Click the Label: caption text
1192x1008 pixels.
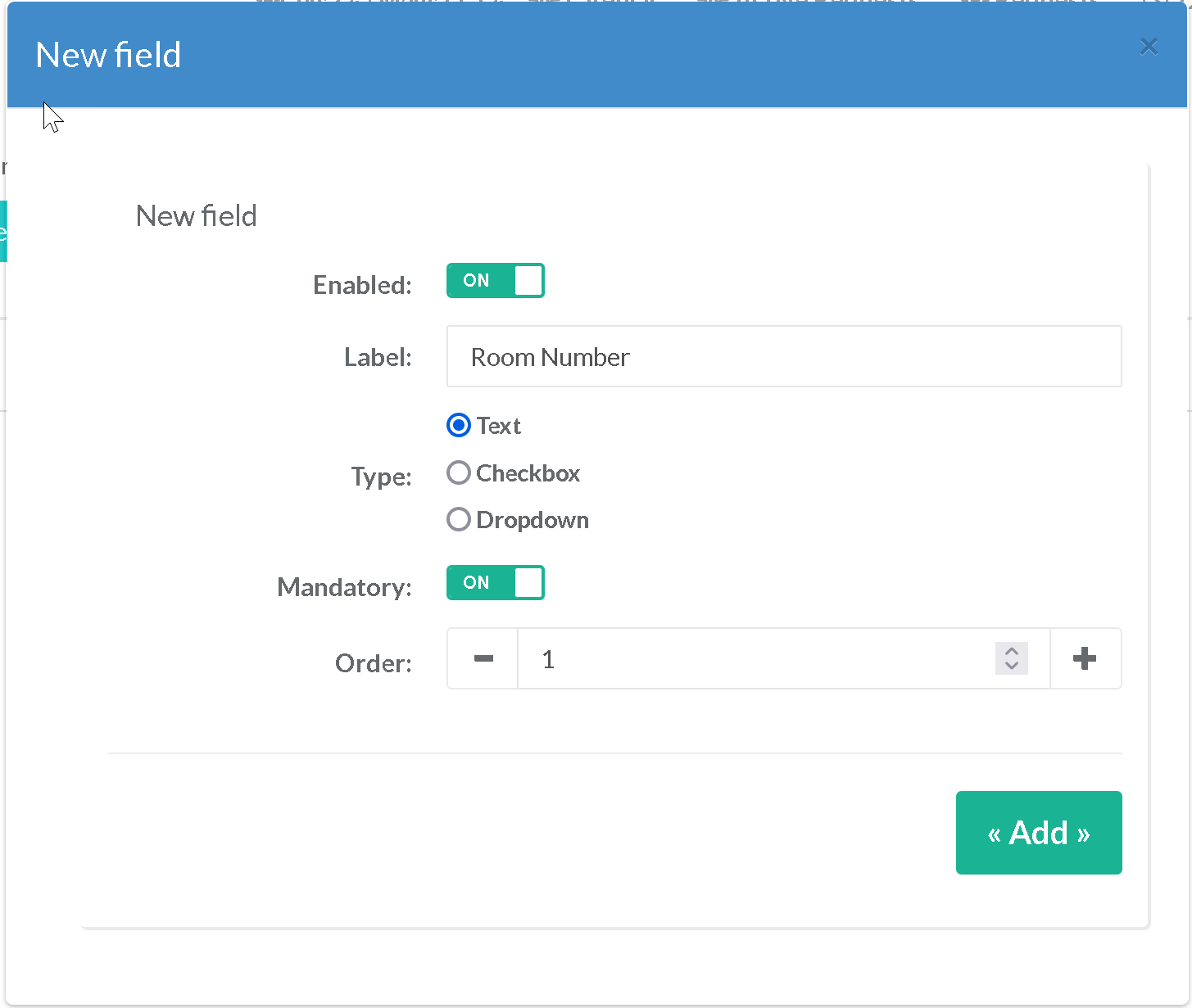tap(378, 358)
